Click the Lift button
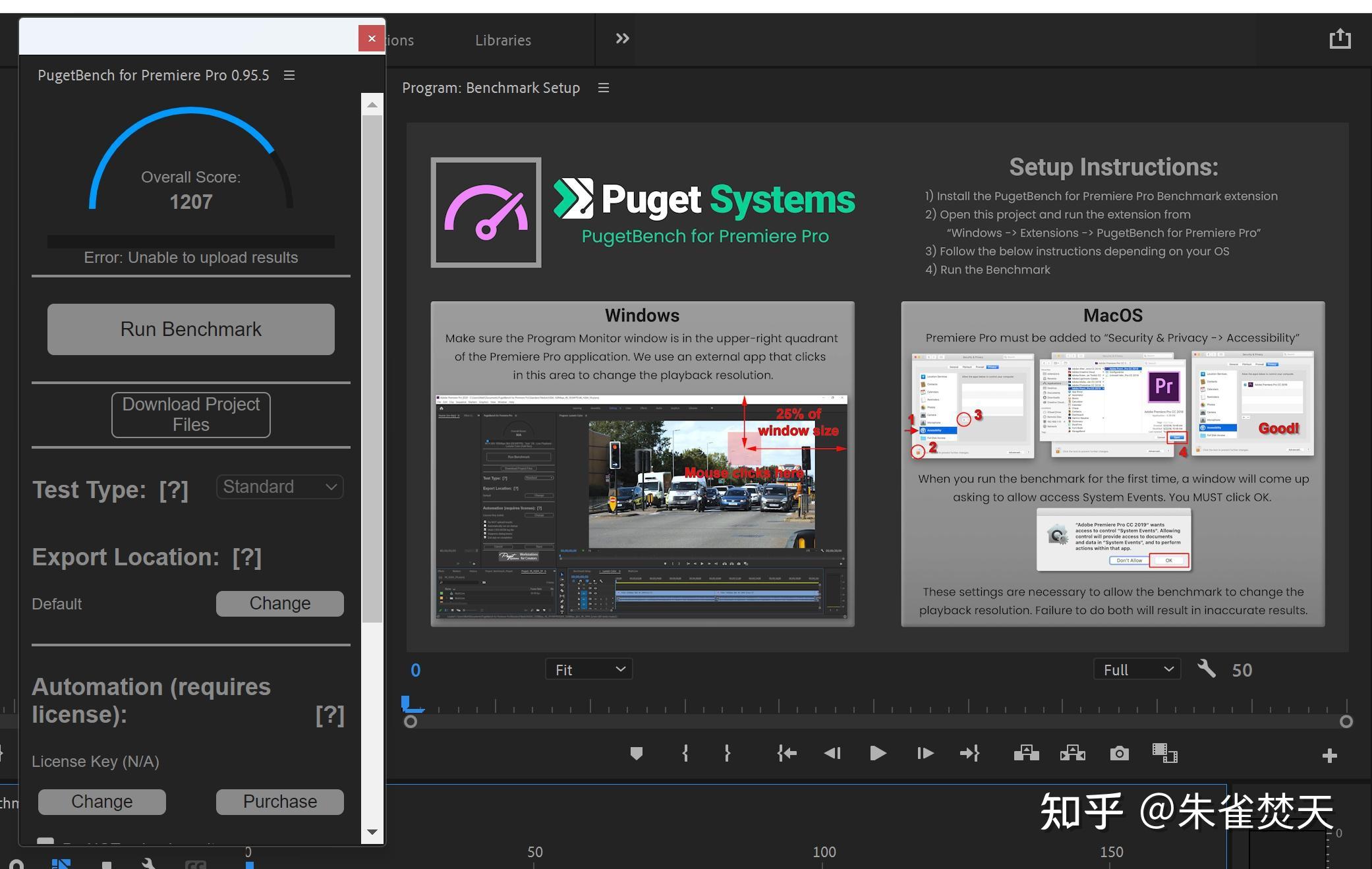Screen dimensions: 1372x869 (x=1026, y=753)
